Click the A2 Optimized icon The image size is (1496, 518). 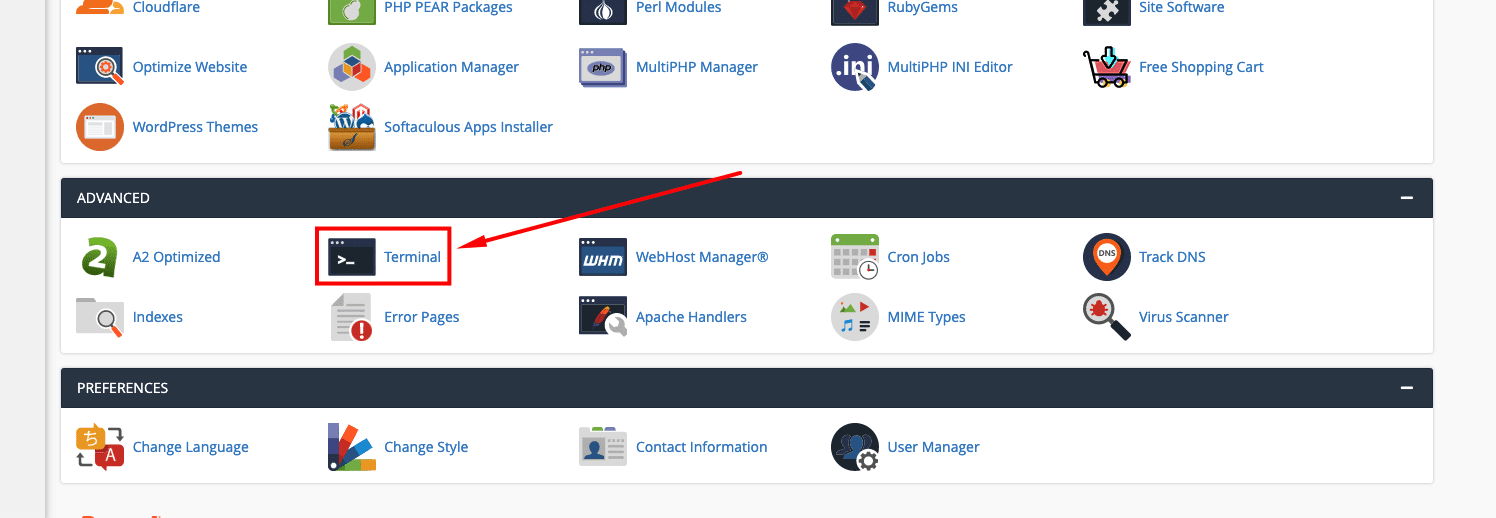tap(100, 257)
